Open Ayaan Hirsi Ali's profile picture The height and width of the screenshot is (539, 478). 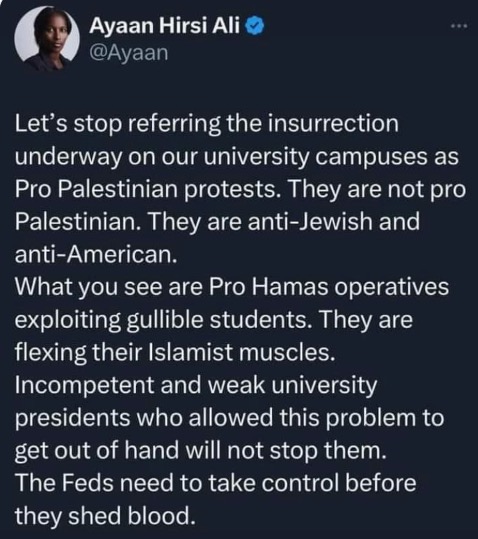point(47,38)
